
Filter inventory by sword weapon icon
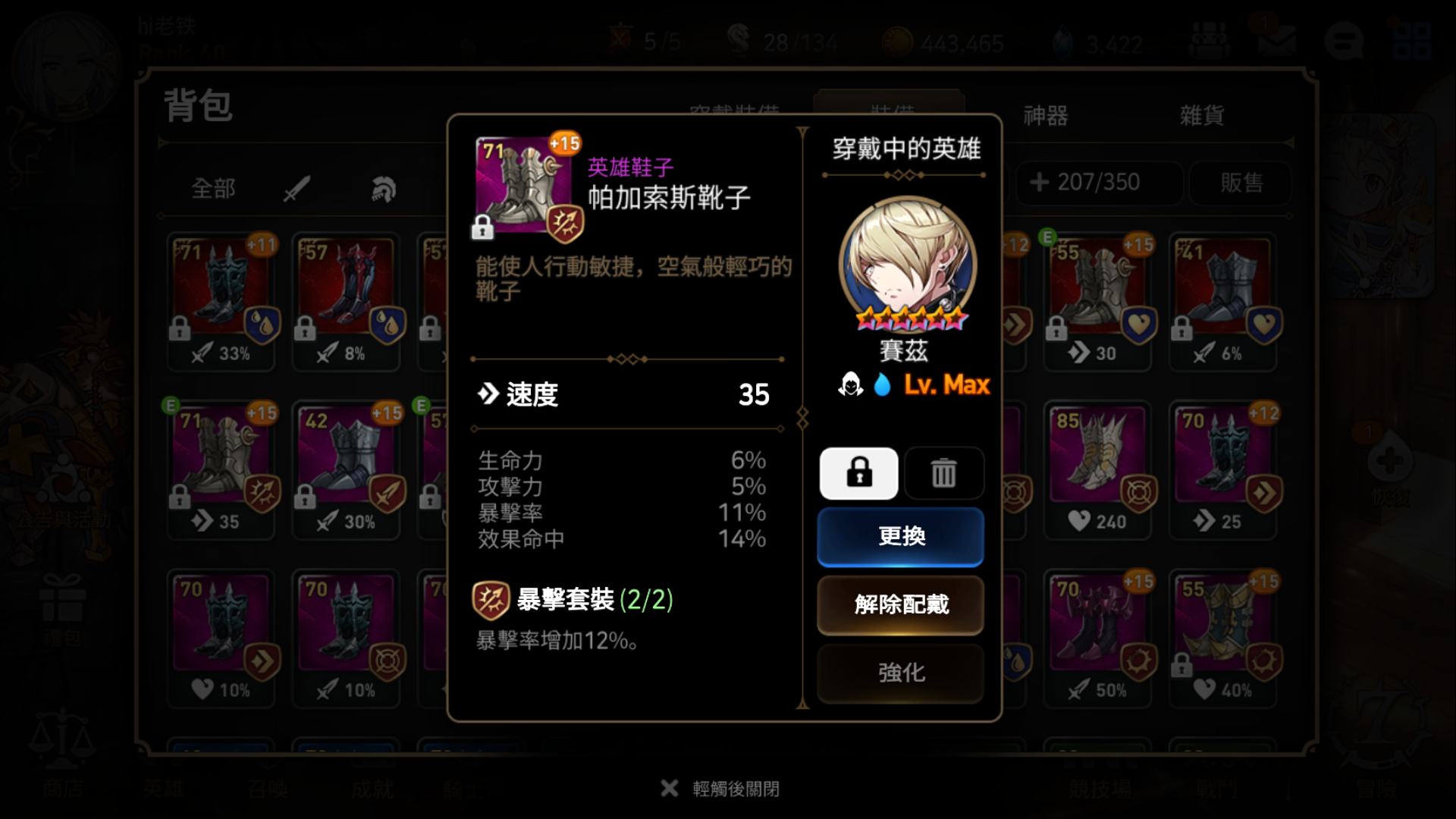(x=297, y=188)
